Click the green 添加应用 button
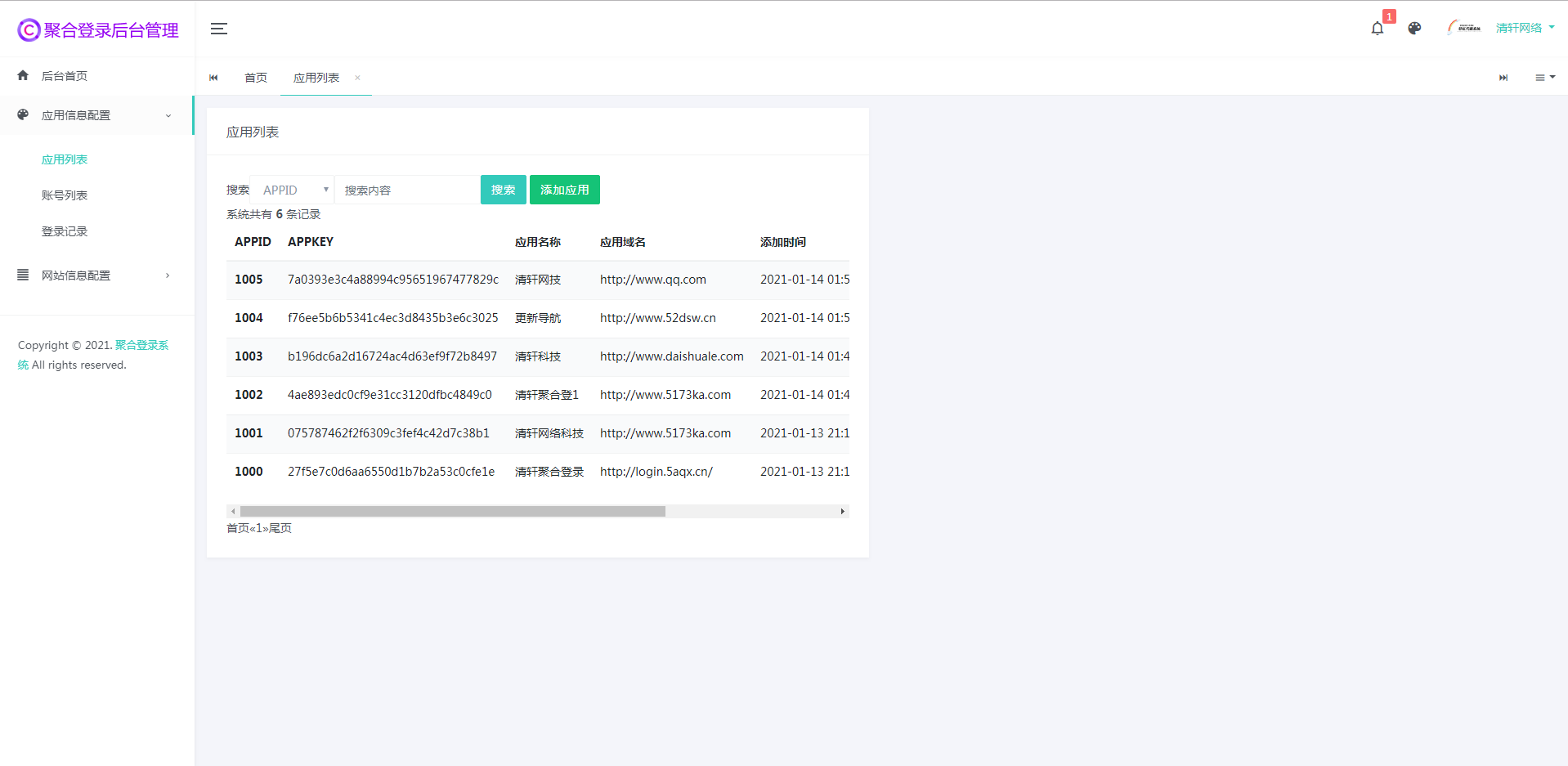 [564, 190]
